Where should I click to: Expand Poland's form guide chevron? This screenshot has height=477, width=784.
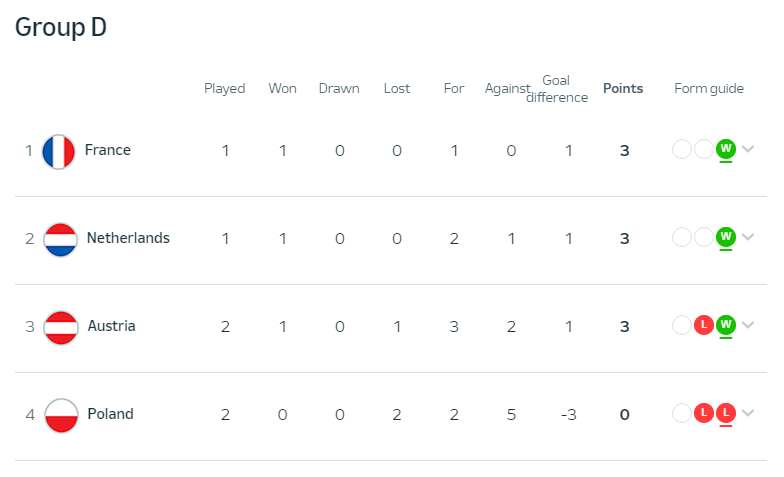pyautogui.click(x=748, y=413)
